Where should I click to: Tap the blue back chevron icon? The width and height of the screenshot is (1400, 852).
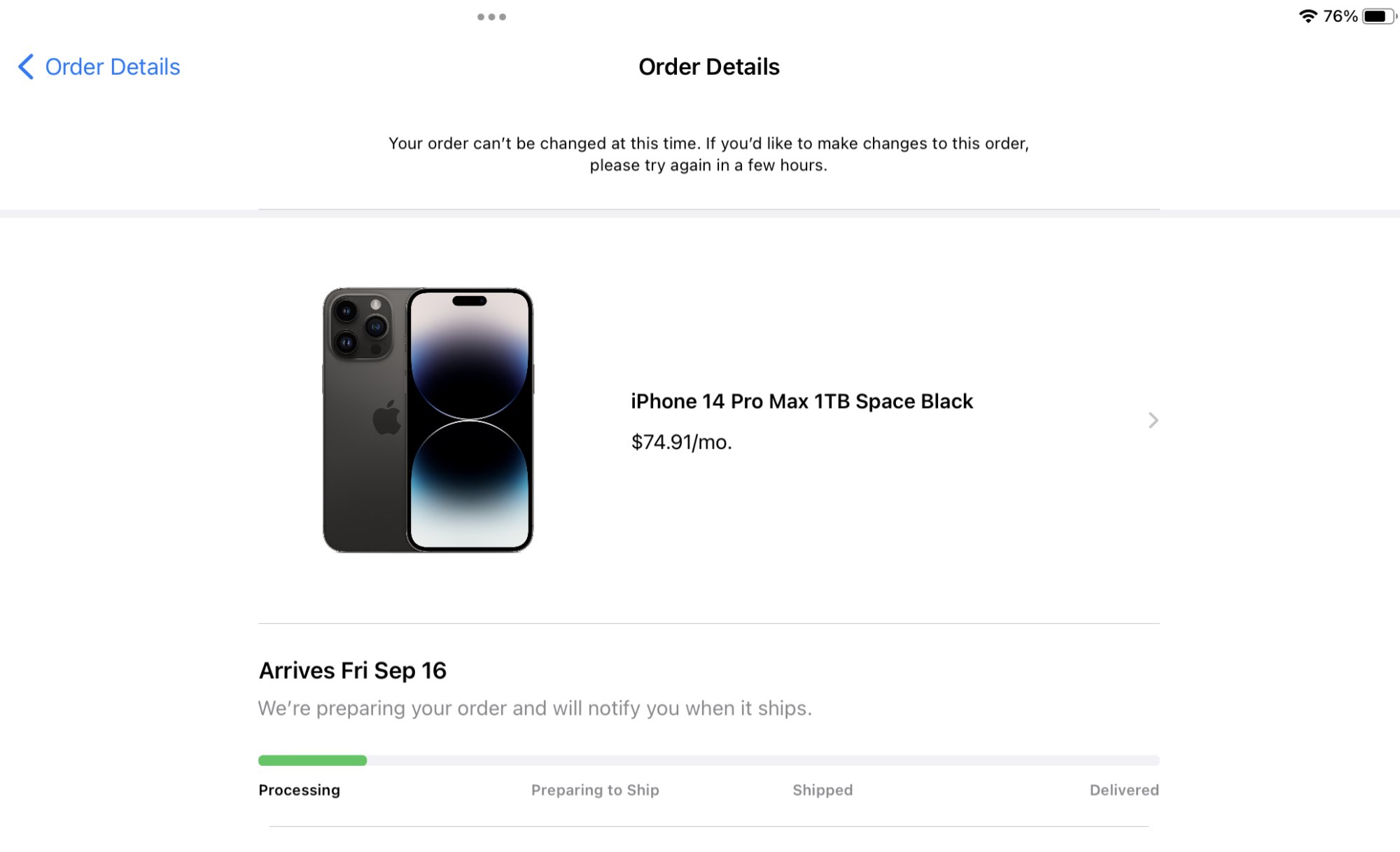(26, 67)
